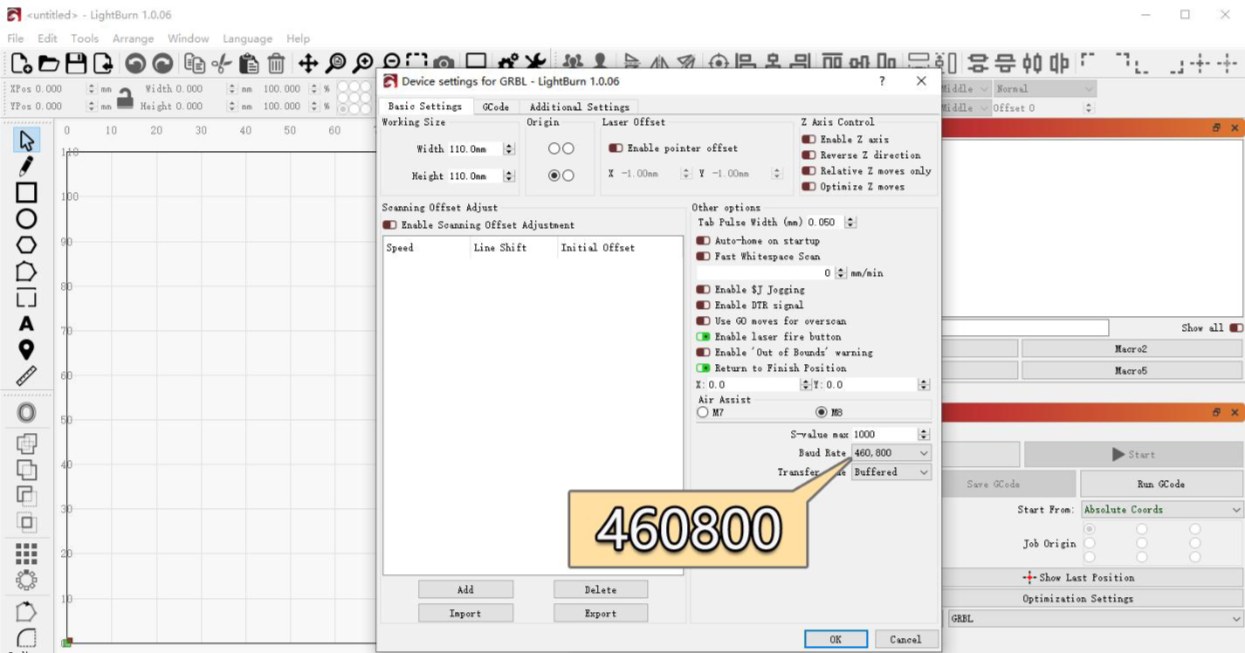The image size is (1245, 653).
Task: Select the pencil Draw Lines tool
Action: [26, 166]
